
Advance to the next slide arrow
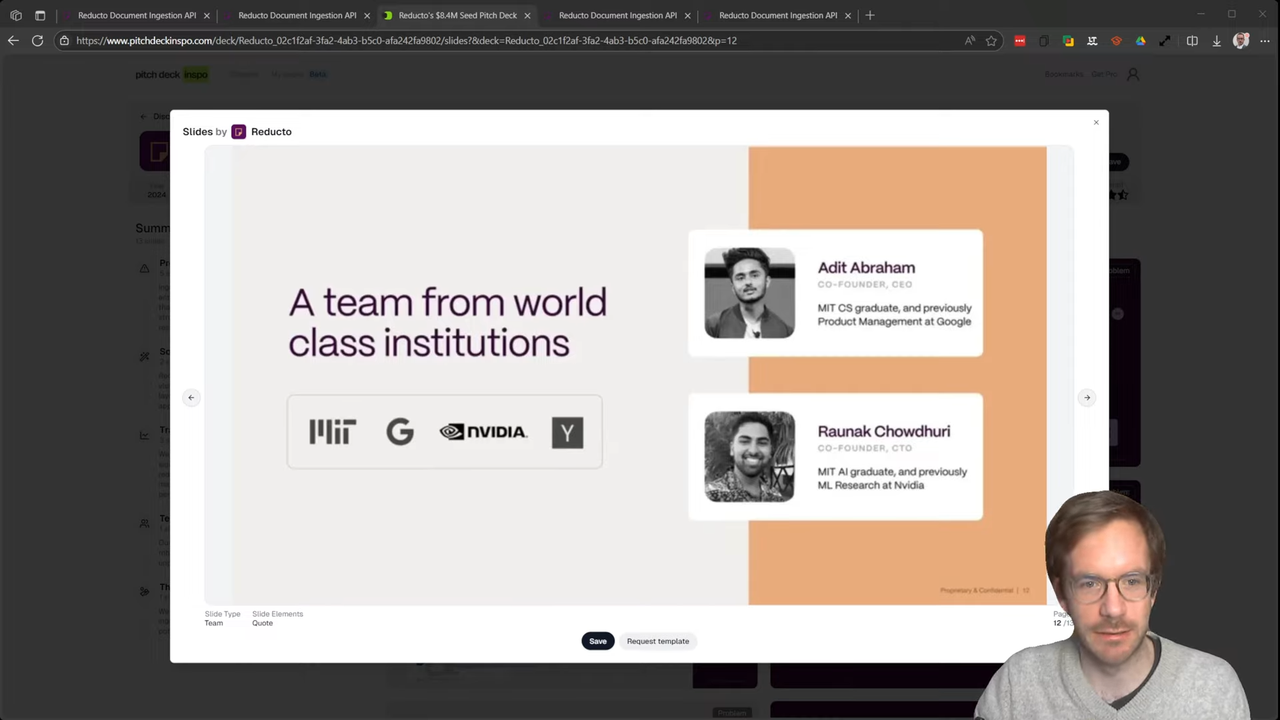[x=1087, y=397]
